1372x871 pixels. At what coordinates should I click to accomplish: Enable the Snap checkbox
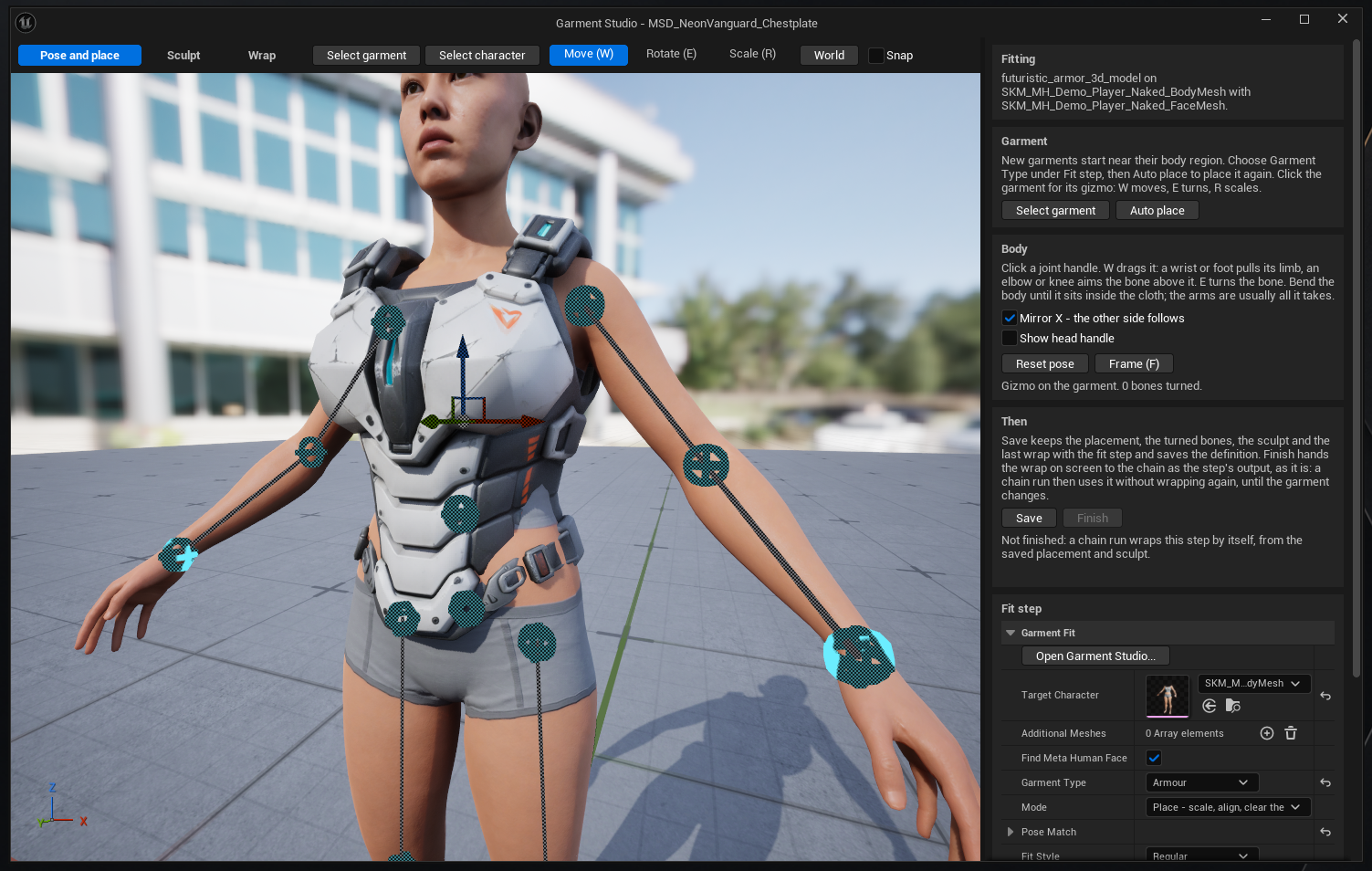[876, 56]
